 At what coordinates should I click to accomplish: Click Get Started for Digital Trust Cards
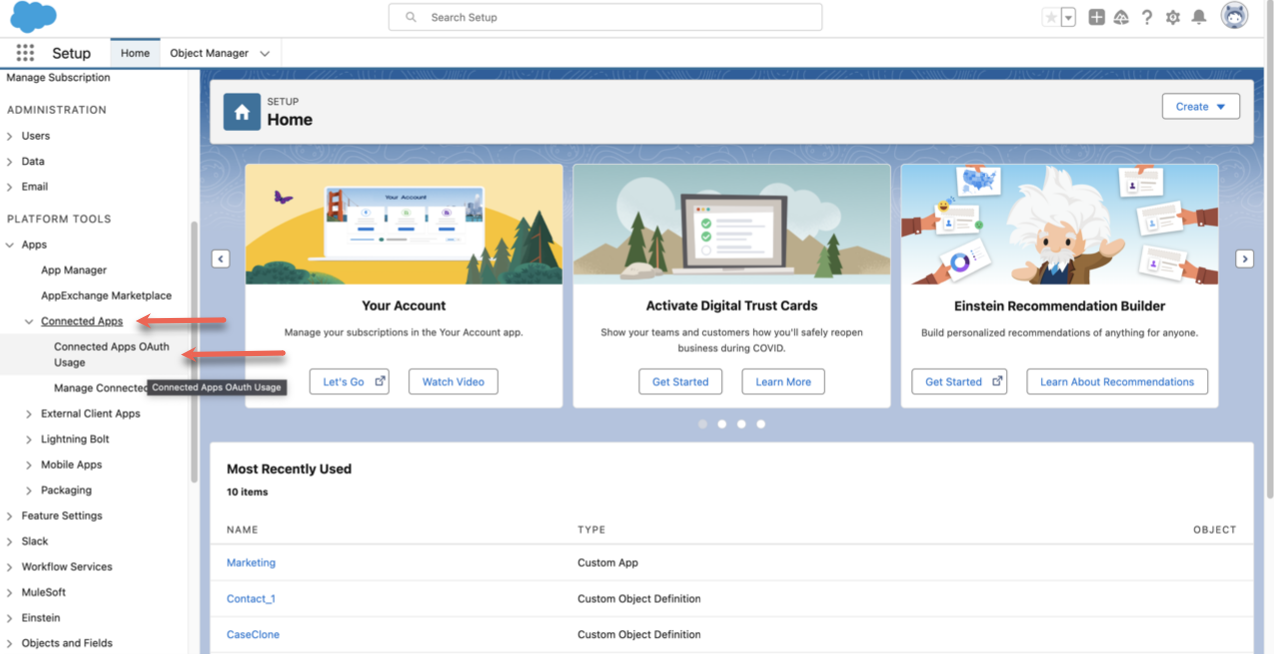[680, 382]
